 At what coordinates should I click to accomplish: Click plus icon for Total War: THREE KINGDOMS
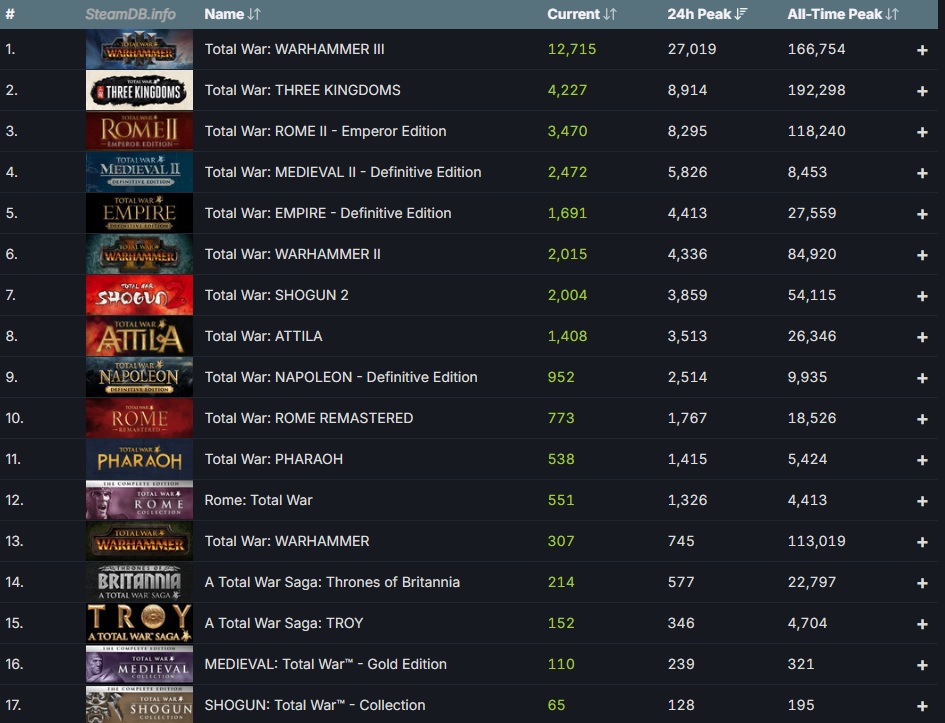(922, 91)
